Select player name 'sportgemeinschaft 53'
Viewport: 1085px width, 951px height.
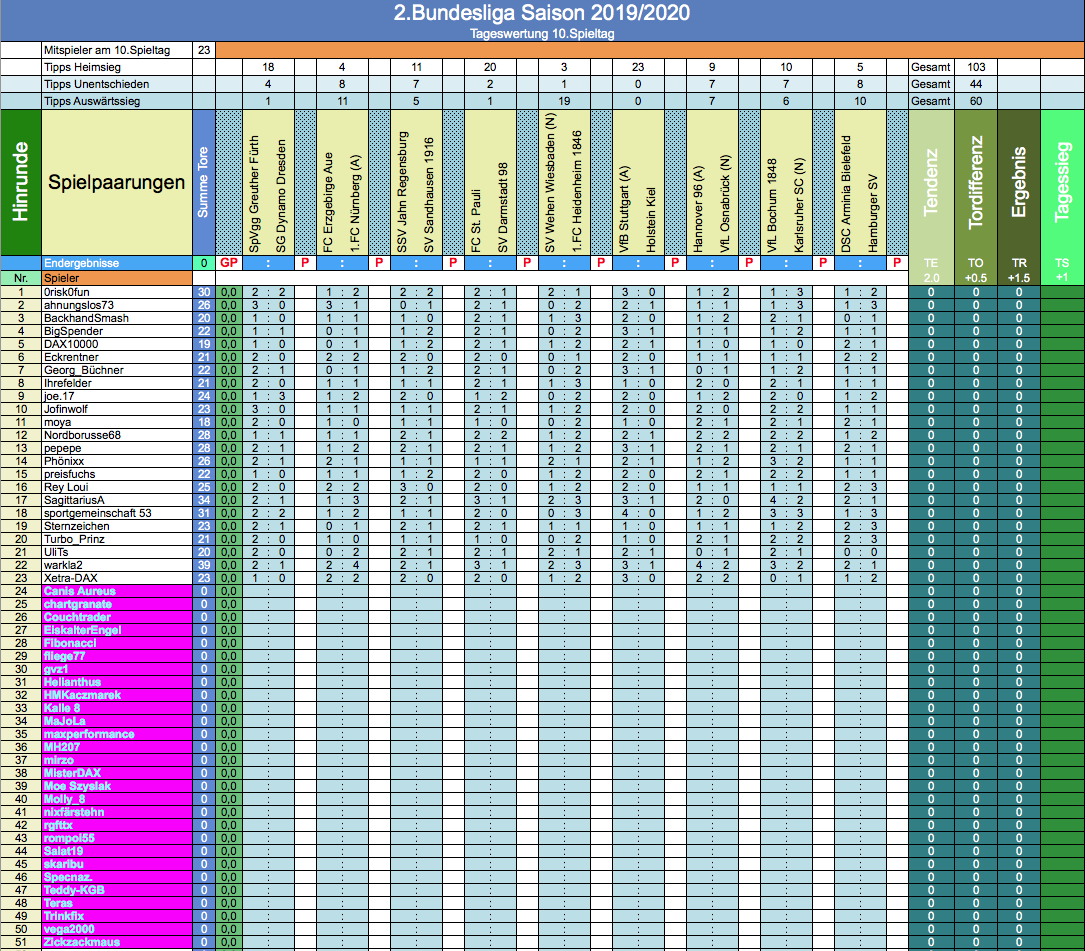tap(98, 513)
